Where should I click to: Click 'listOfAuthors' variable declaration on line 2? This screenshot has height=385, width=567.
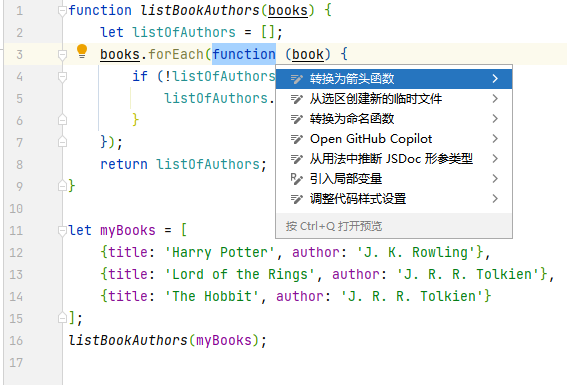click(x=184, y=33)
